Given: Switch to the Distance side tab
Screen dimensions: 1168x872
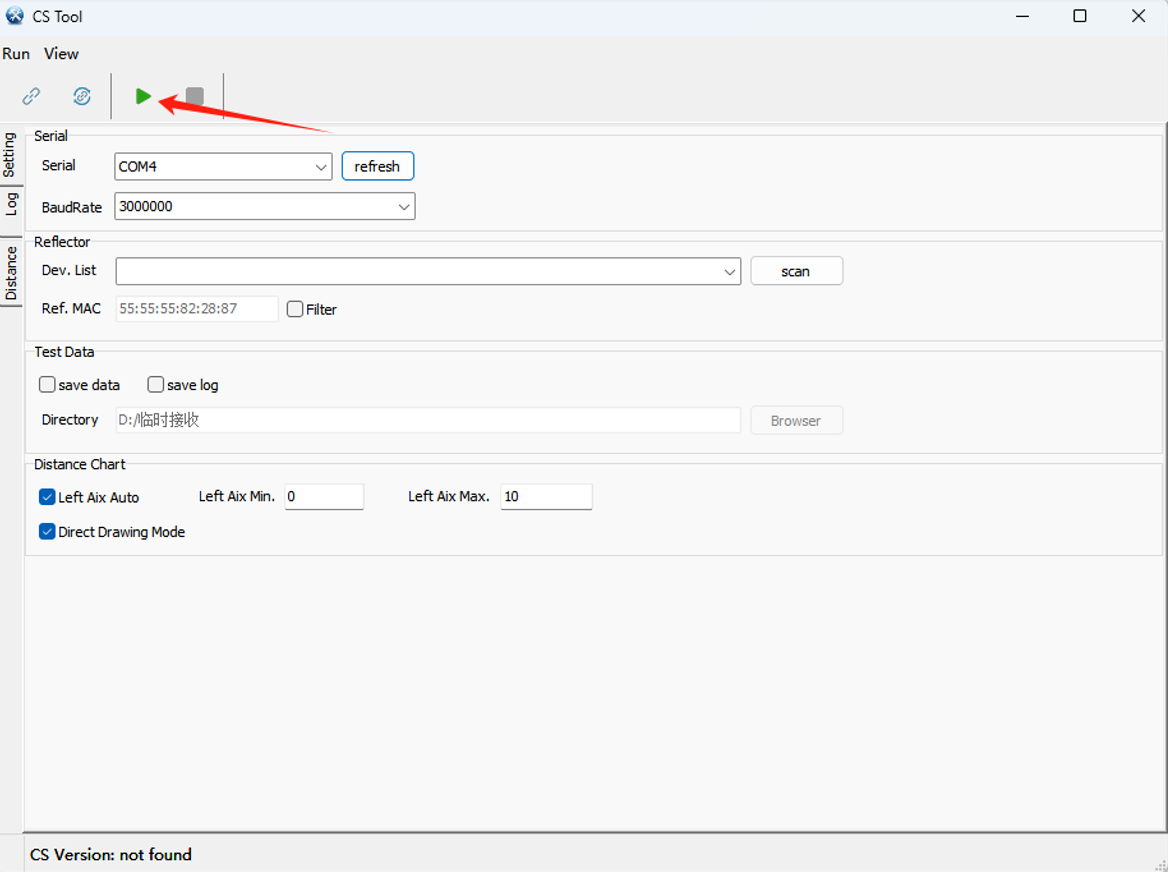Looking at the screenshot, I should click(x=11, y=273).
